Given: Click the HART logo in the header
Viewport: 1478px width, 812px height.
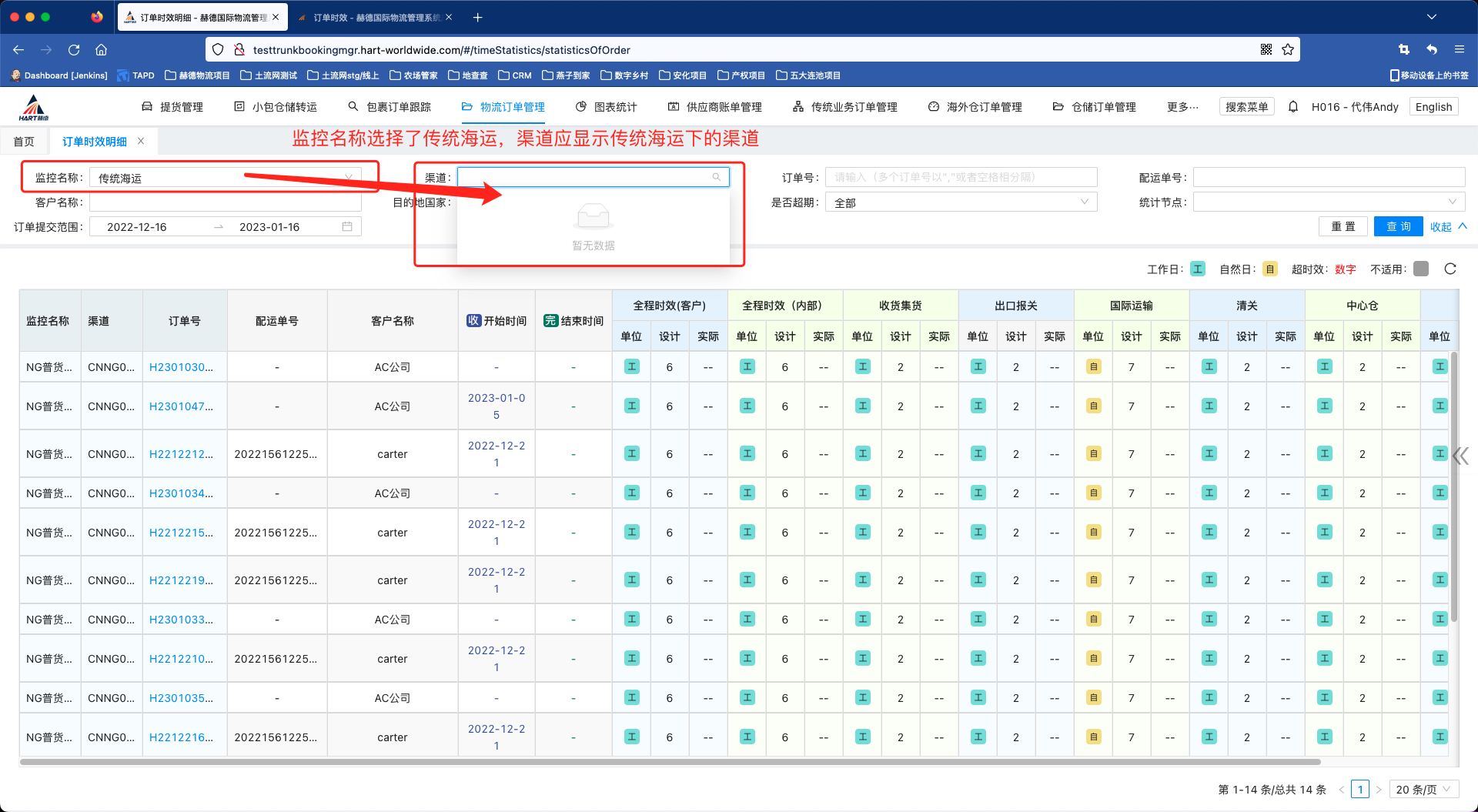Looking at the screenshot, I should [x=34, y=108].
